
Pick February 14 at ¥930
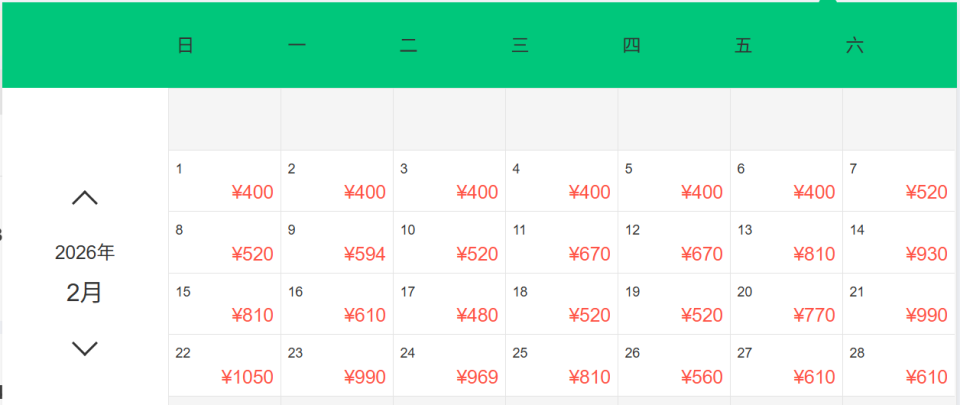tap(899, 243)
